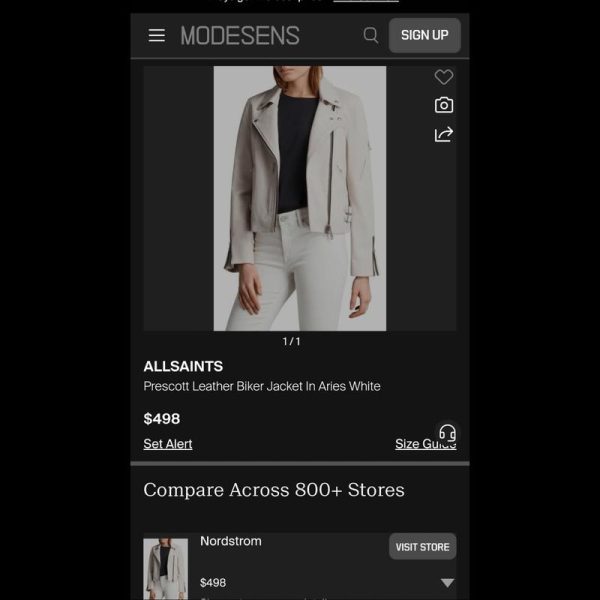This screenshot has height=600, width=600.
Task: Click the VISIT STORE button for Nordstrom
Action: 422,546
